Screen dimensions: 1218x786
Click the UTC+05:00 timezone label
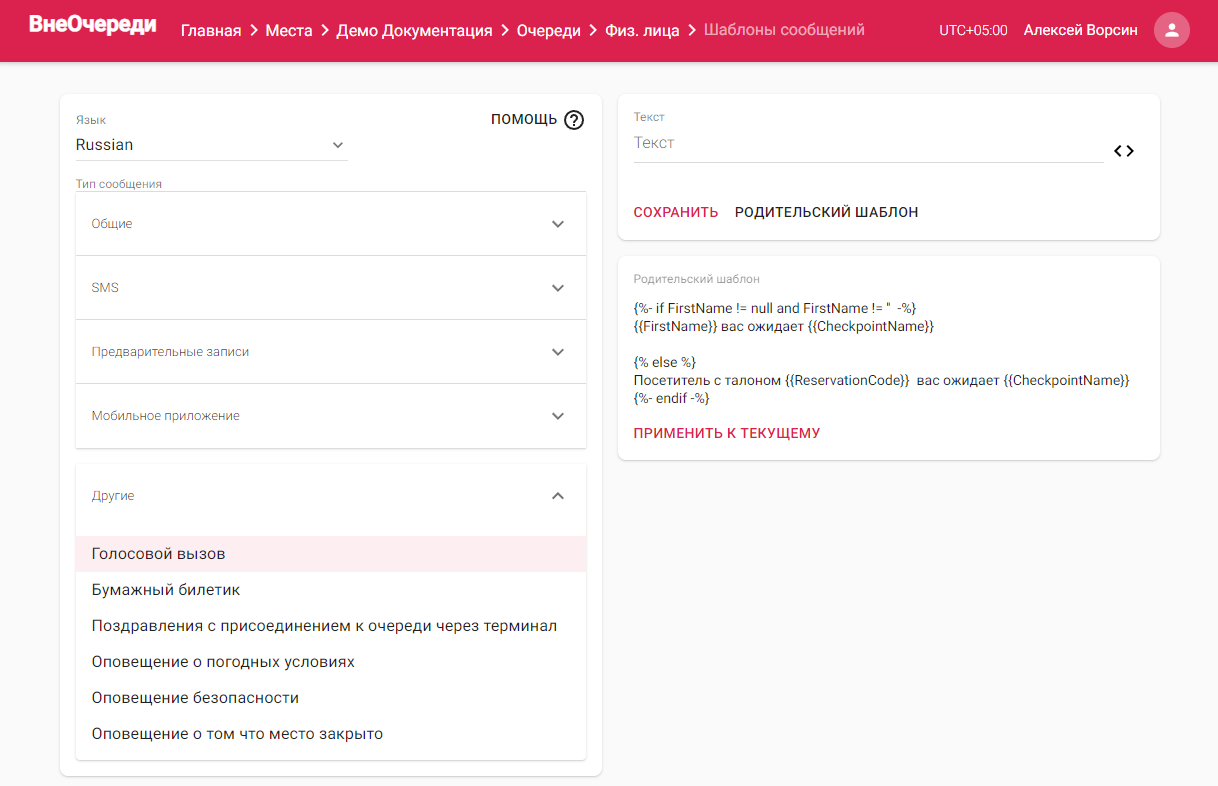pyautogui.click(x=973, y=31)
